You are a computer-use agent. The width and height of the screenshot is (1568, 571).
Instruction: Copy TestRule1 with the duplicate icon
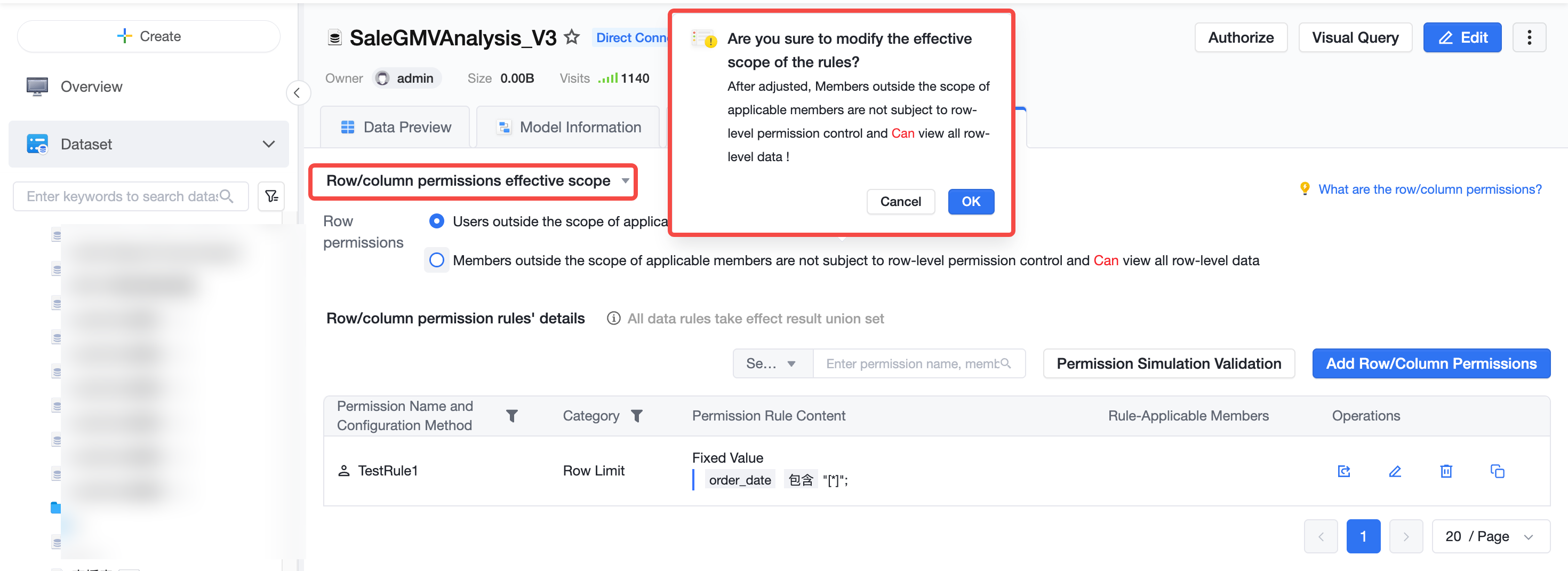click(1498, 471)
